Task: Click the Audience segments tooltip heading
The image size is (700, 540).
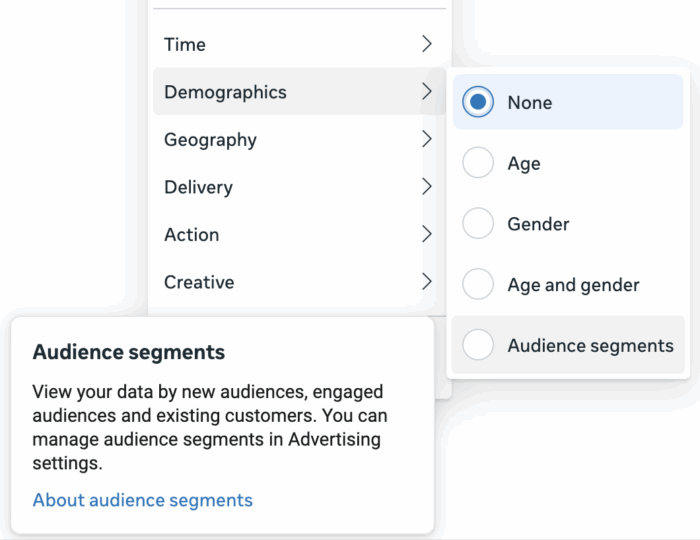Action: (129, 353)
